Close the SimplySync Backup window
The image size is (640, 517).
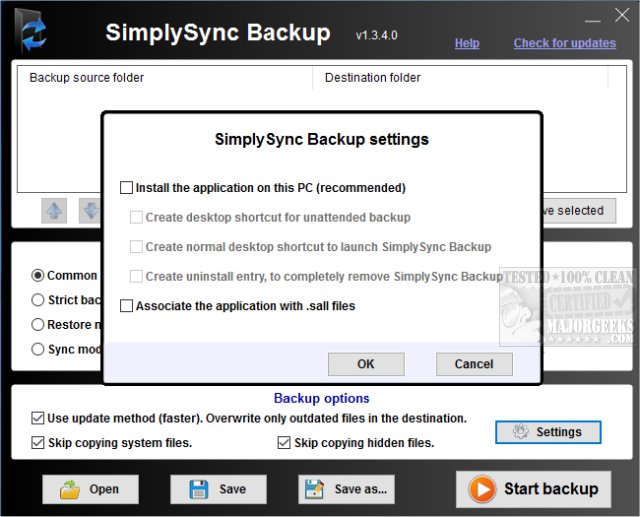622,16
